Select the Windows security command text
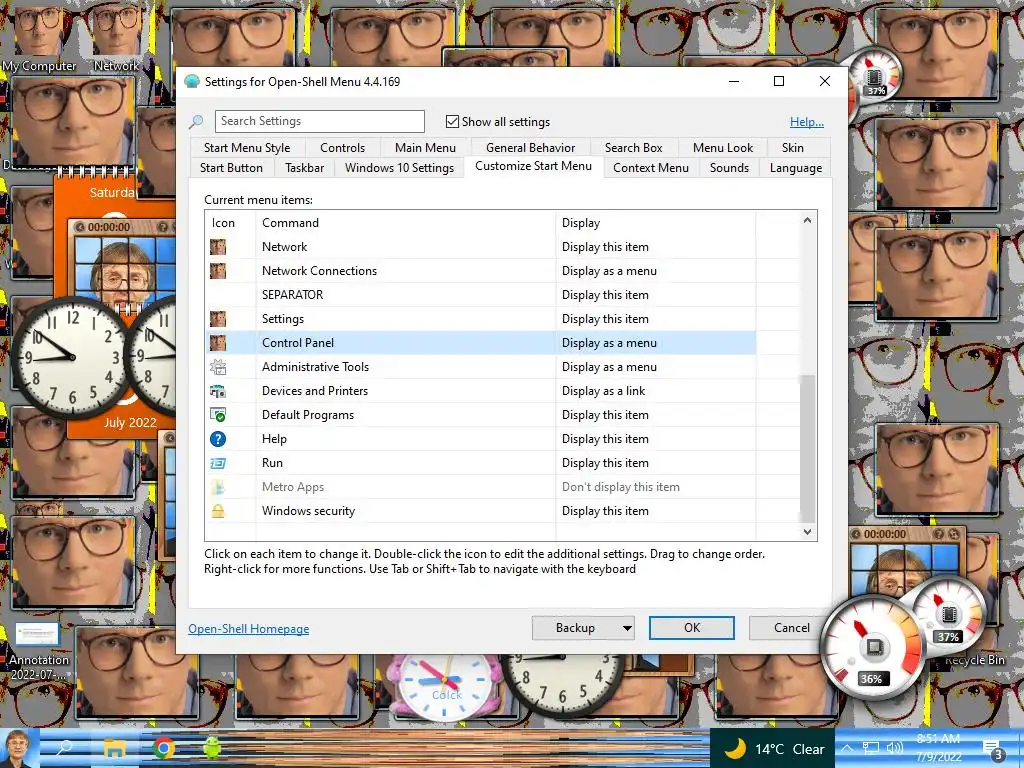Viewport: 1024px width, 768px height. point(308,511)
